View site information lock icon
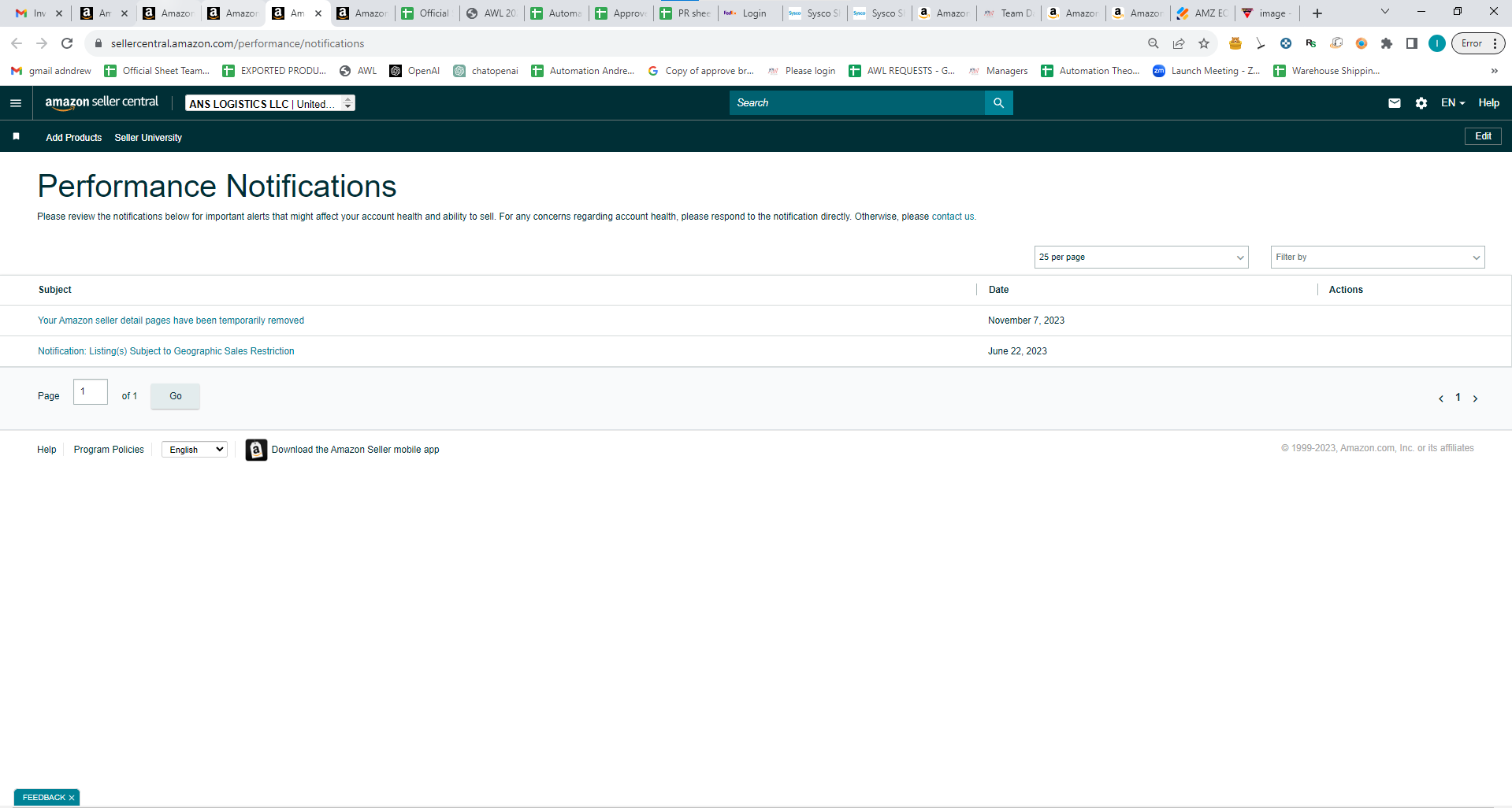1512x808 pixels. click(x=98, y=43)
